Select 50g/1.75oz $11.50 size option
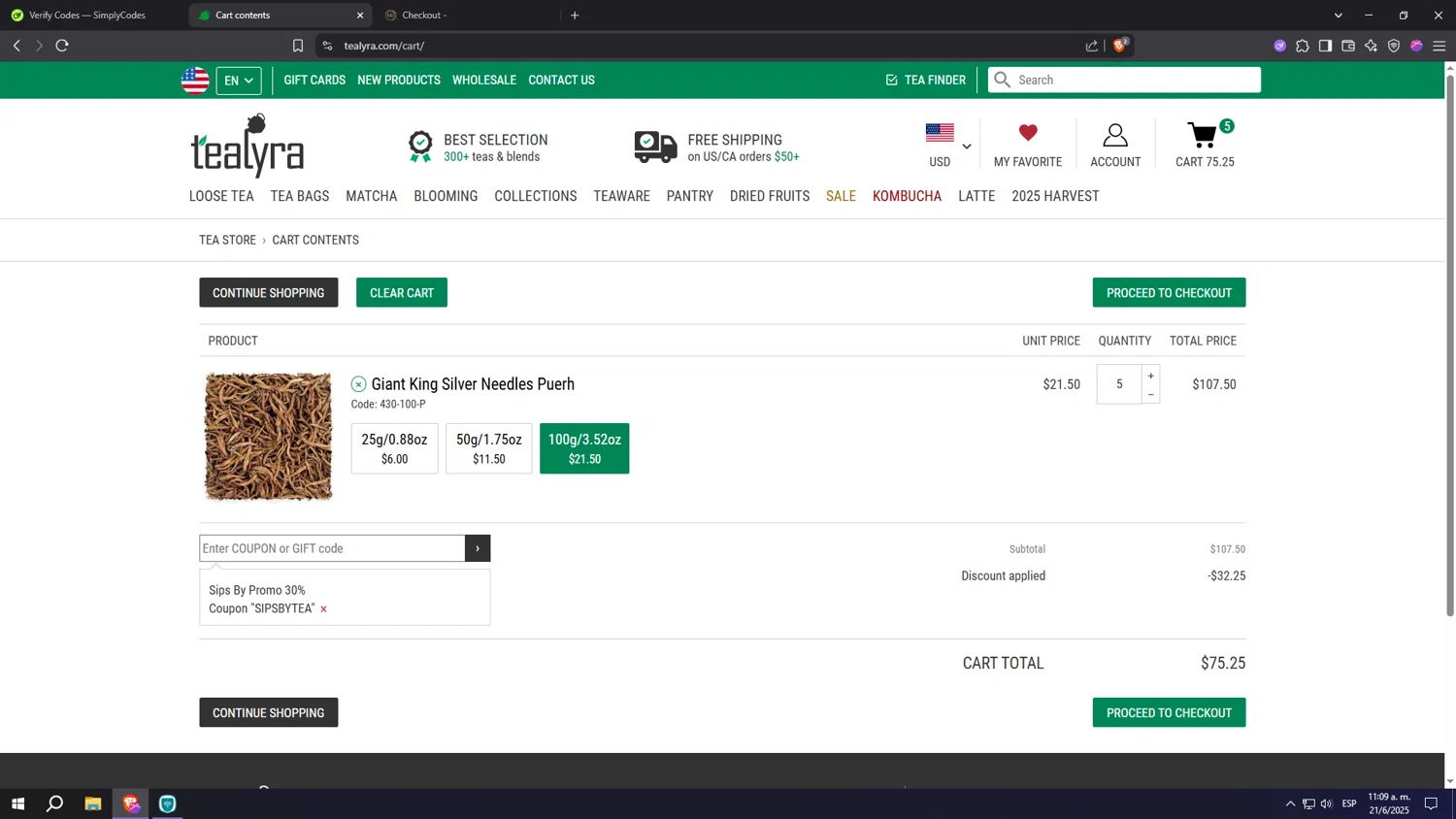Image resolution: width=1456 pixels, height=819 pixels. click(x=489, y=448)
